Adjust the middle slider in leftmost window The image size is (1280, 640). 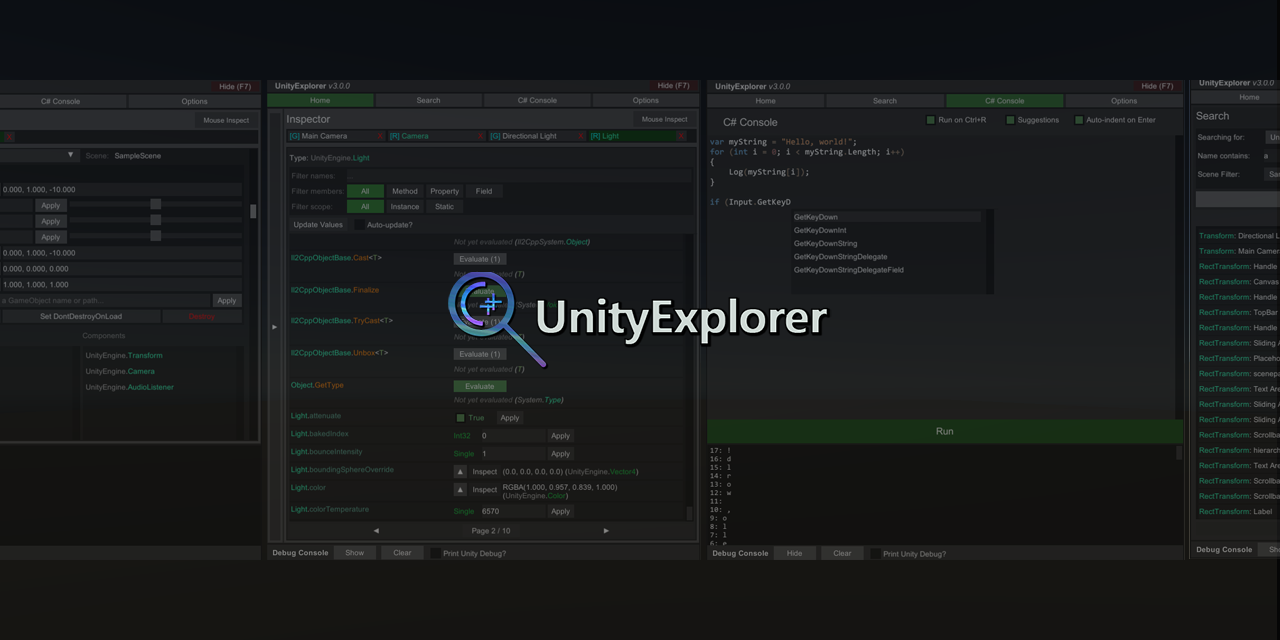click(x=155, y=220)
